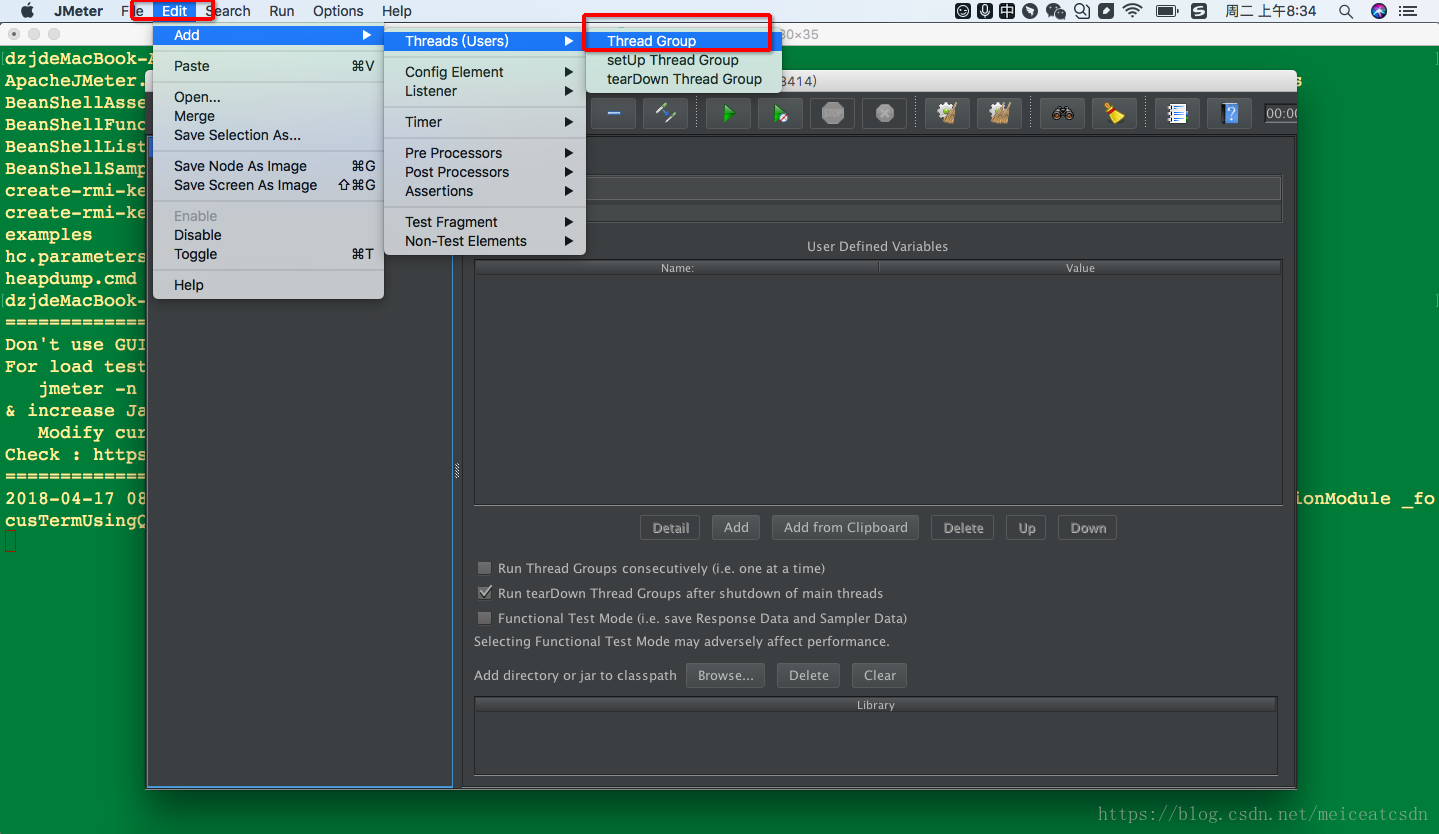Open the Run menu
This screenshot has width=1439, height=834.
coord(282,11)
